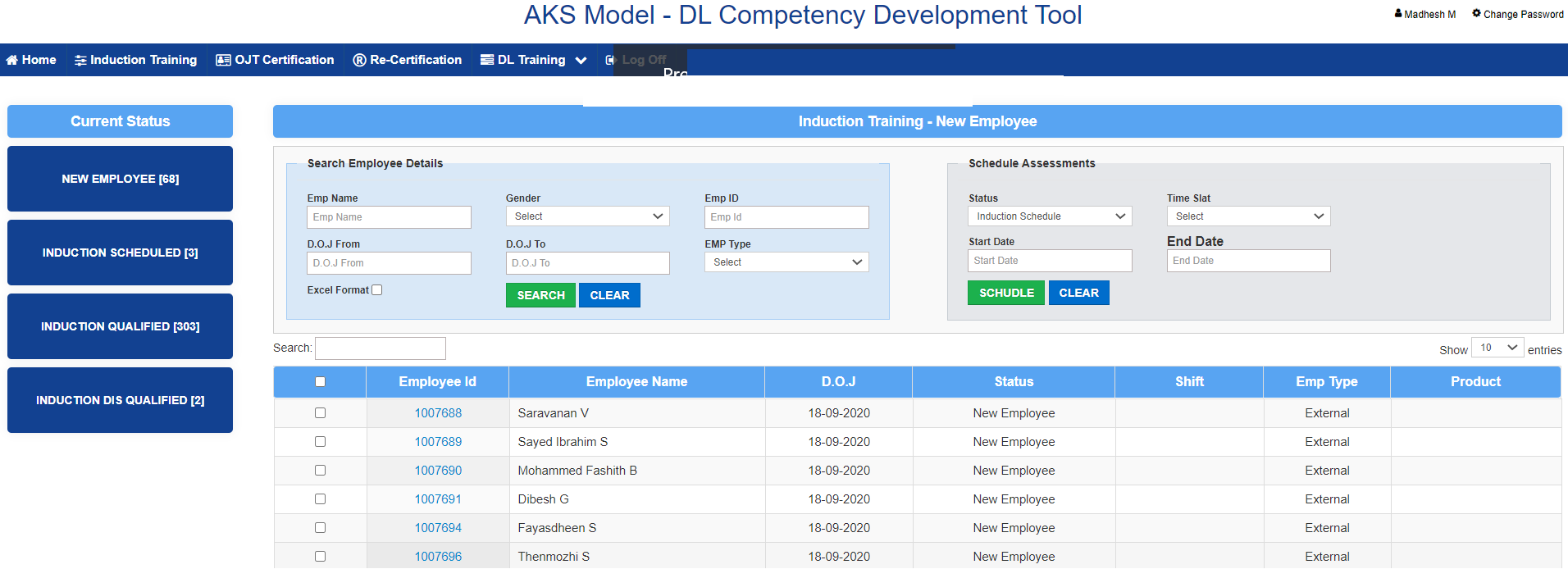Open OJT Certification menu
Screen dimensions: 1568x569
click(275, 60)
